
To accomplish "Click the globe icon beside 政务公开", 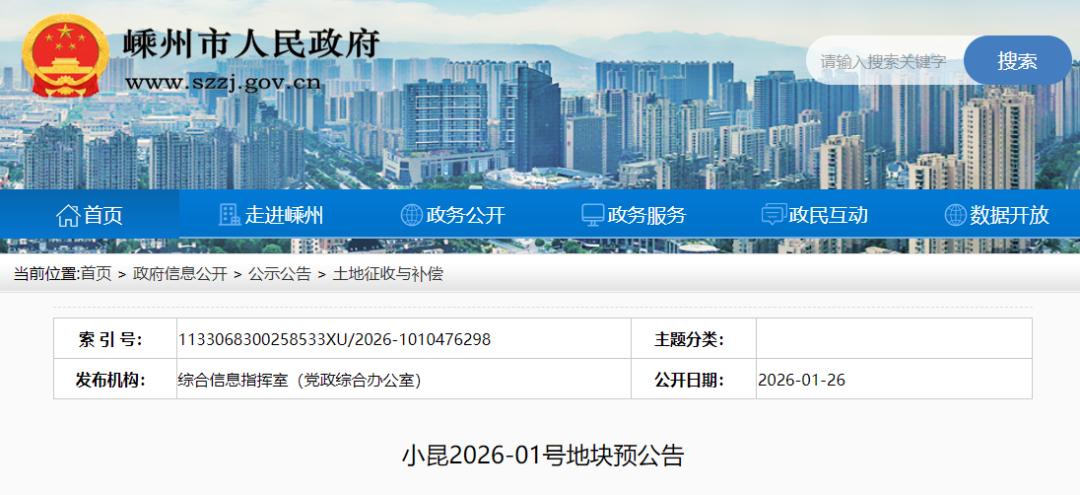I will coord(411,215).
